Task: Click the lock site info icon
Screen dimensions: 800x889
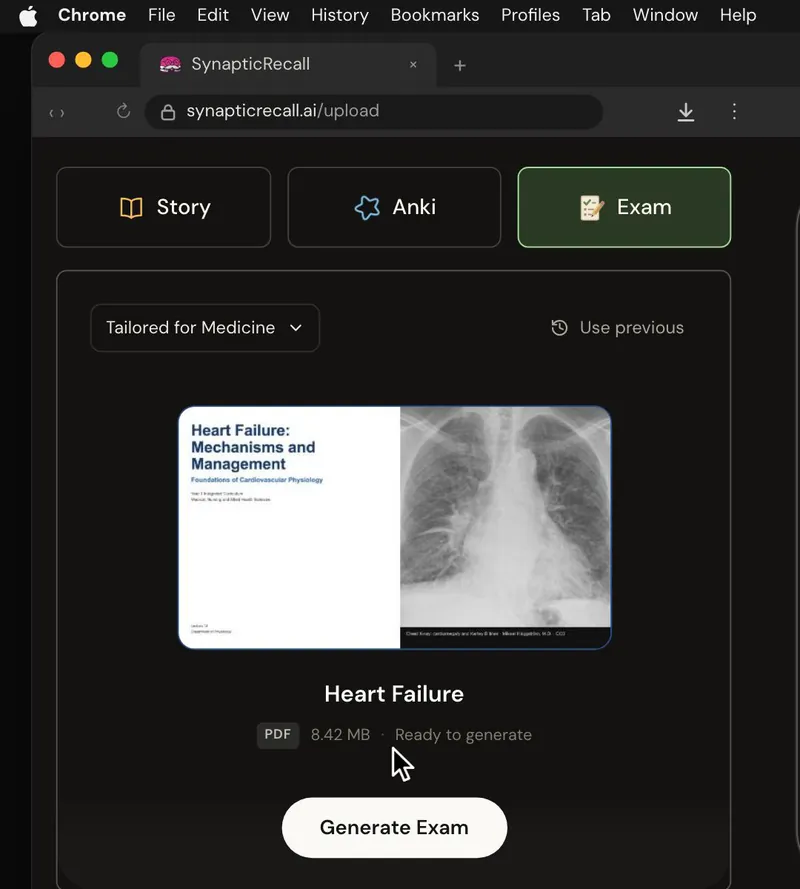Action: click(168, 112)
